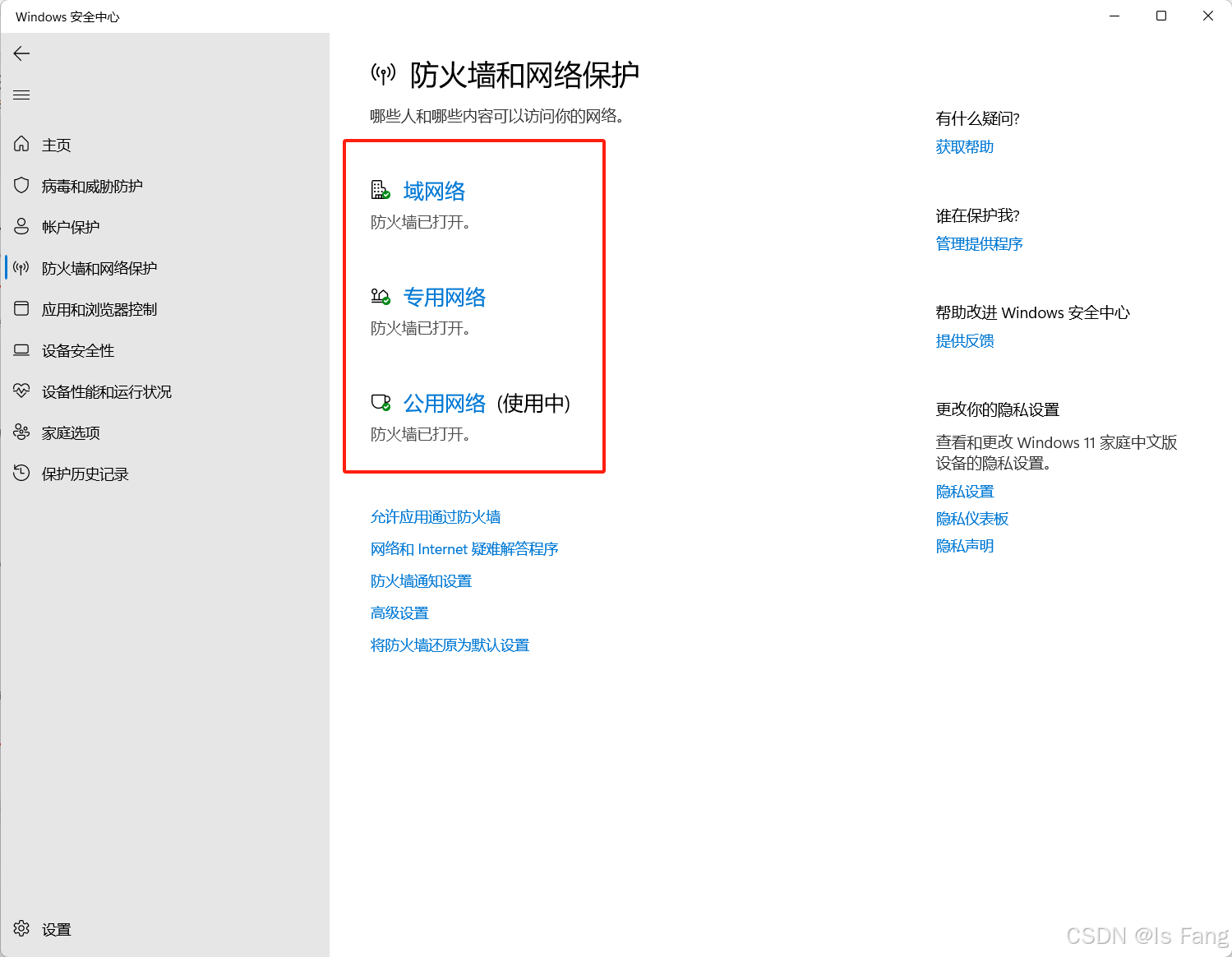Click the (使用中) label beside 公用网络
Viewport: 1232px width, 957px height.
pyautogui.click(x=533, y=403)
